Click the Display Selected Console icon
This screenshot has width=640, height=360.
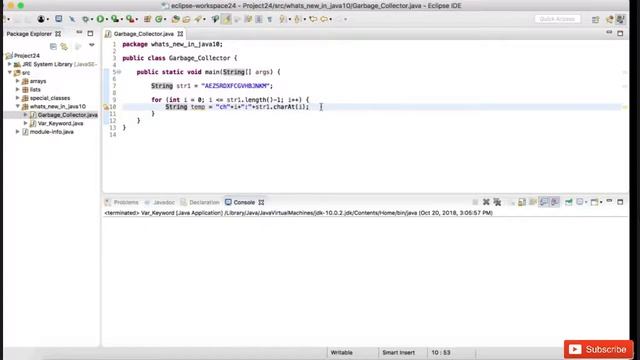[x=580, y=202]
